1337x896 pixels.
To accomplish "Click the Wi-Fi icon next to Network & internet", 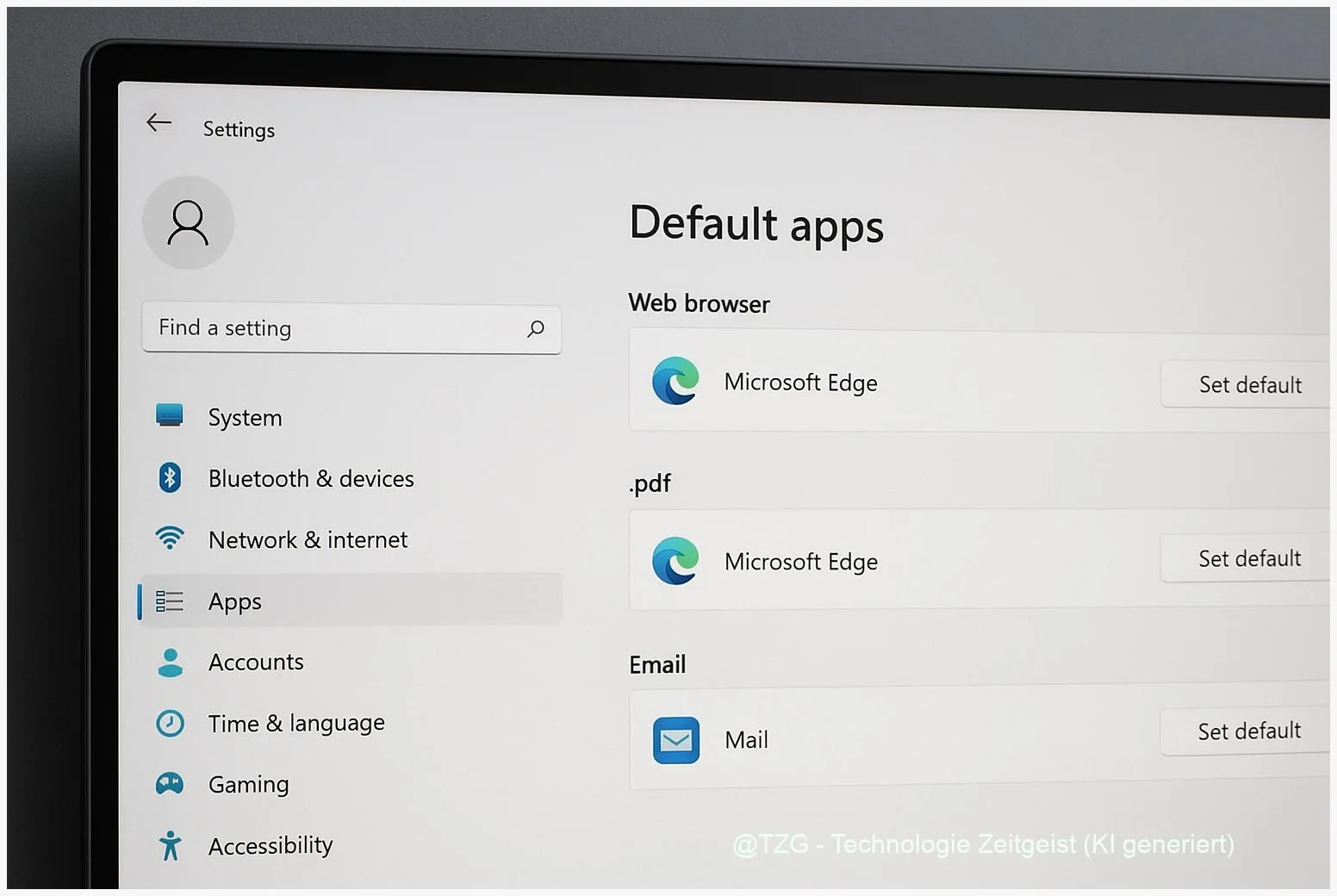I will (x=170, y=538).
